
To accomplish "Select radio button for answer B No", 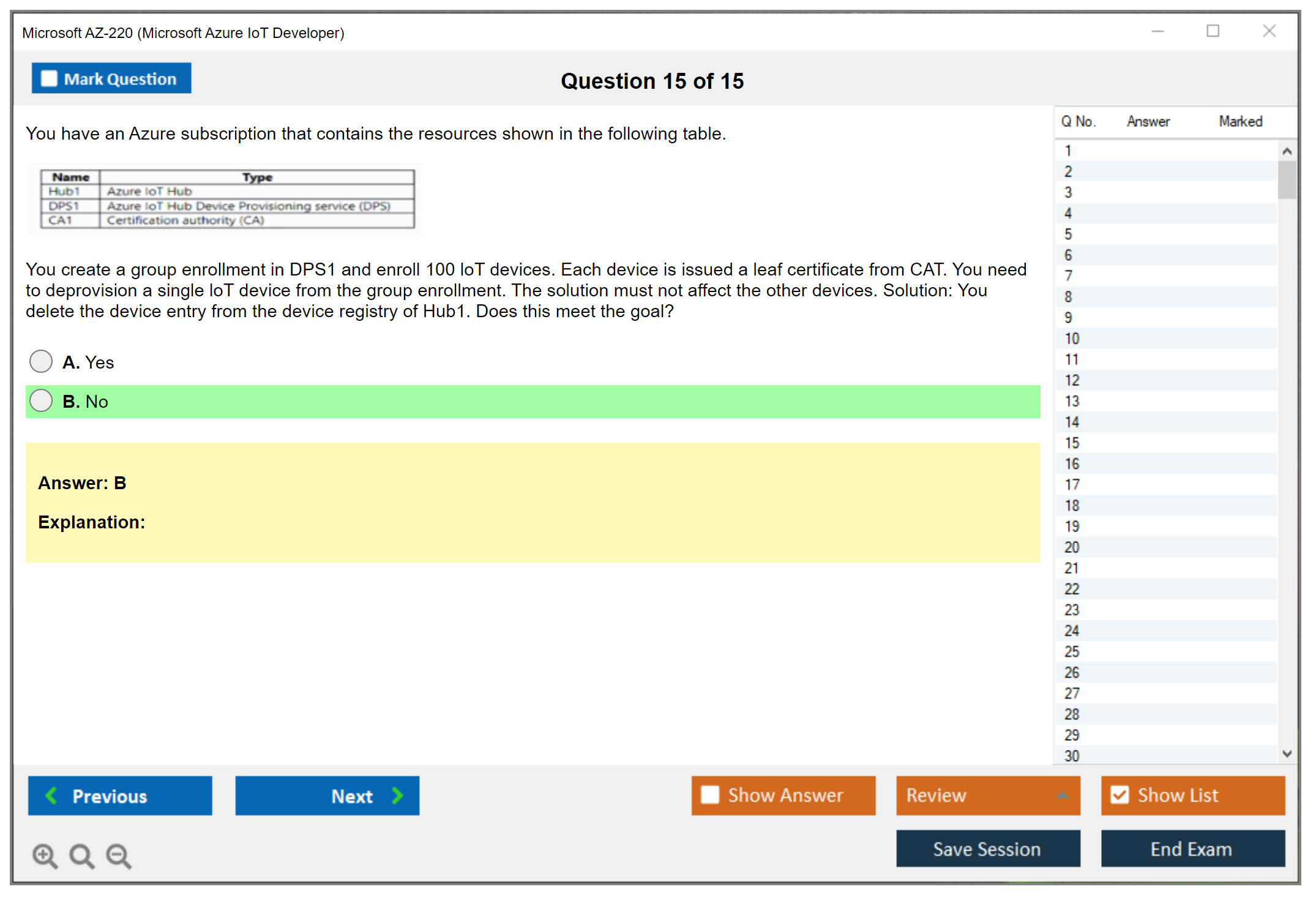I will point(41,400).
